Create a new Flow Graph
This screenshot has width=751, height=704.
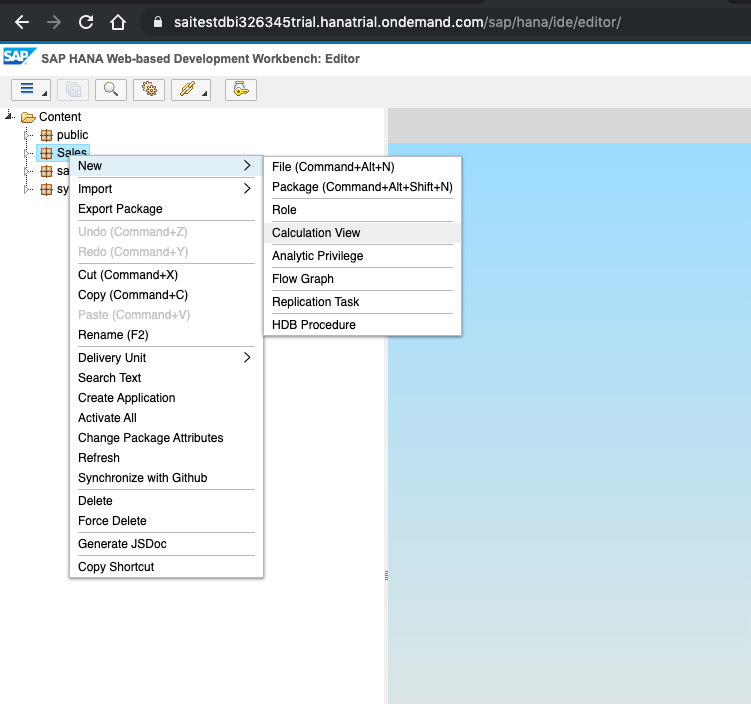click(363, 279)
